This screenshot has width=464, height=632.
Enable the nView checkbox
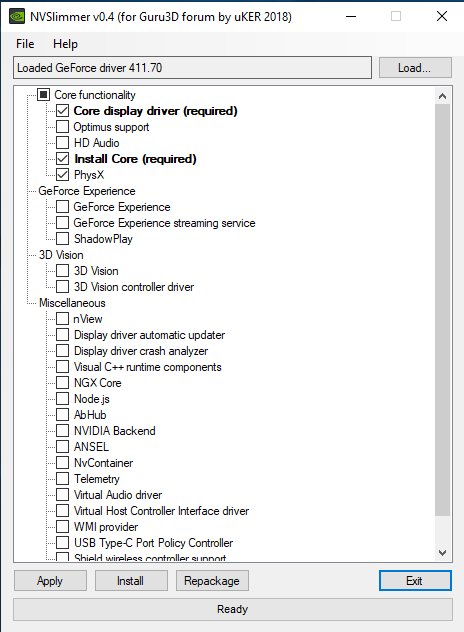point(62,318)
